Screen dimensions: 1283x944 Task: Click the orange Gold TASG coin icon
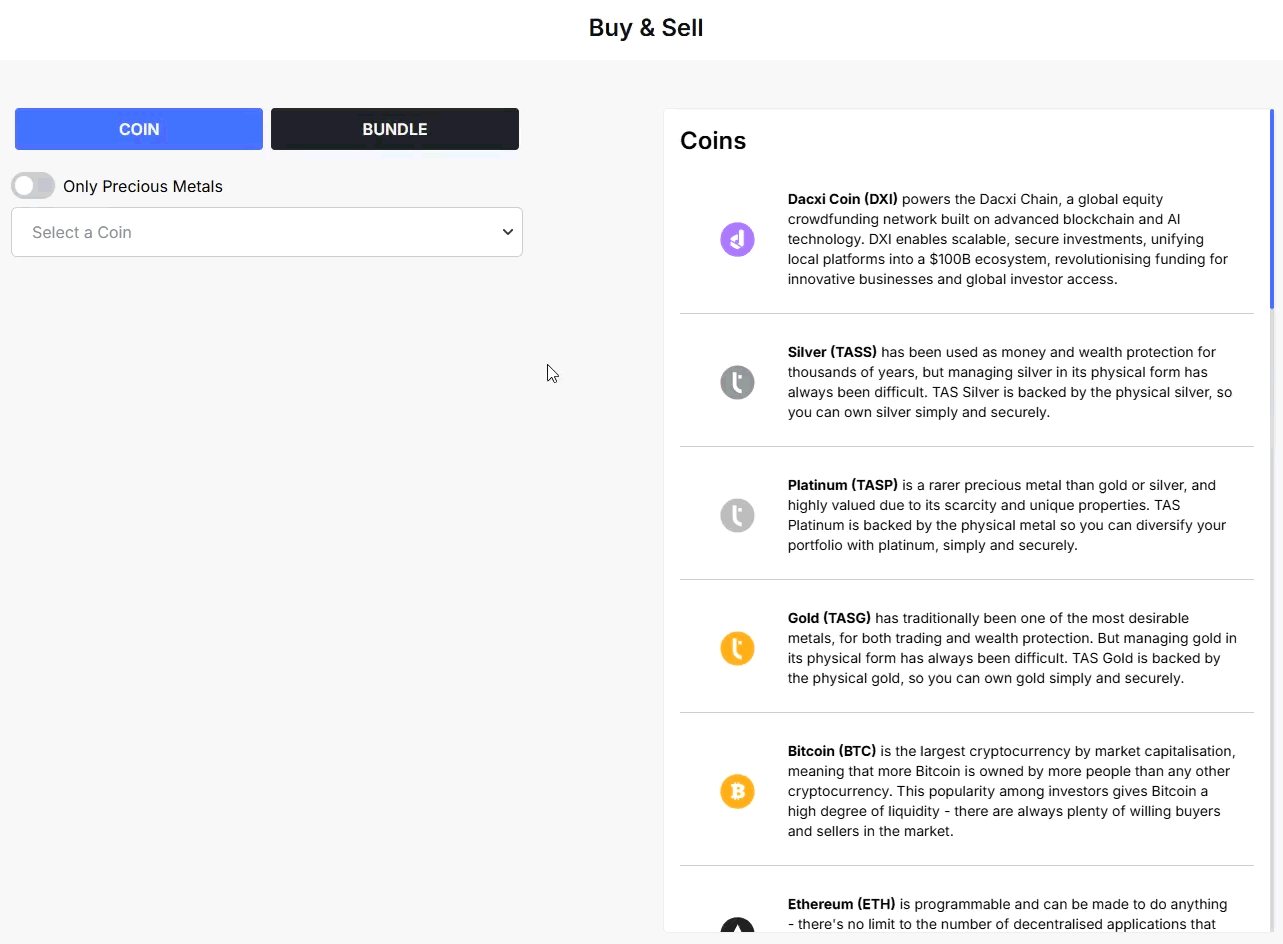pos(737,648)
